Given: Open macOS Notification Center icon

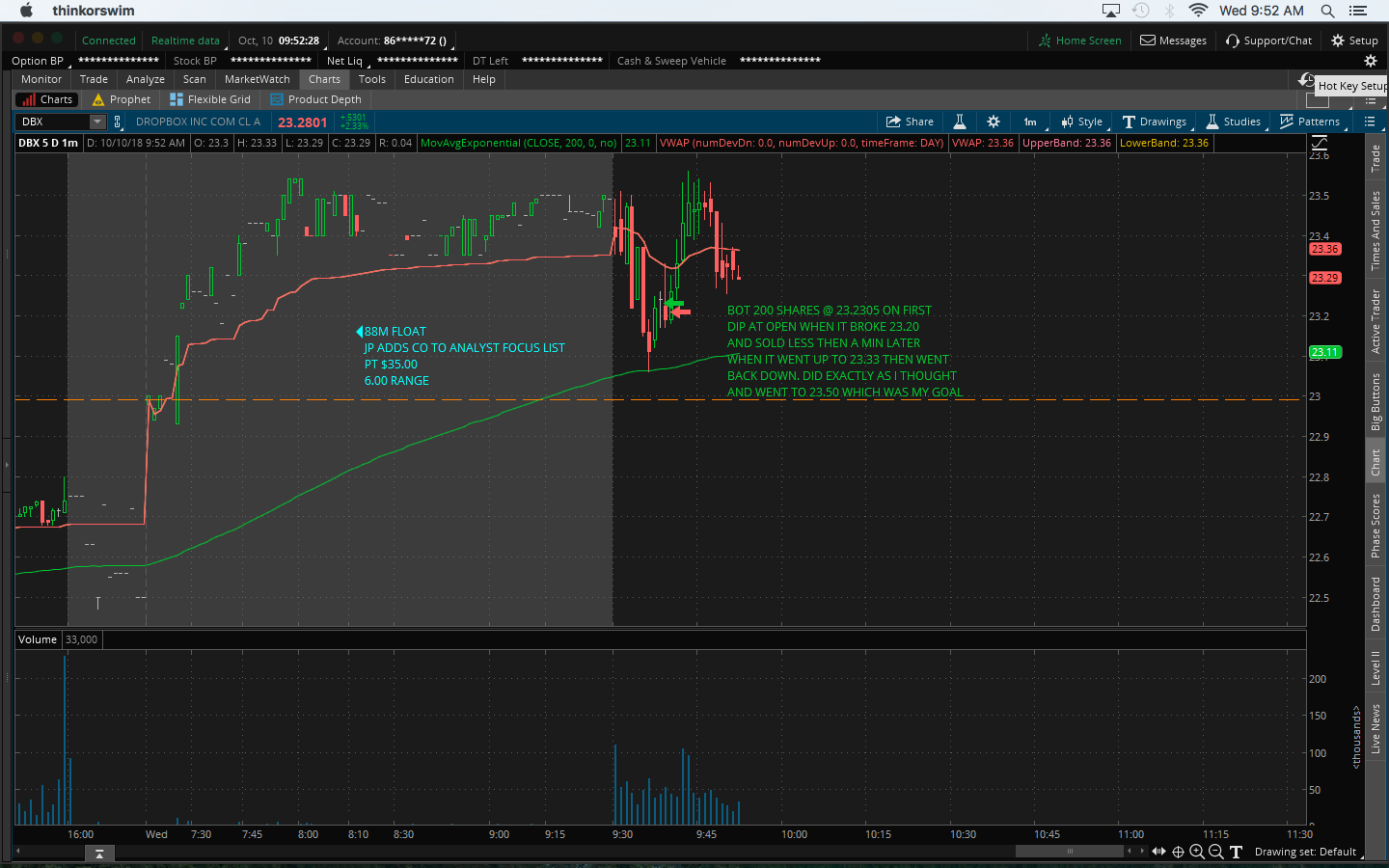Looking at the screenshot, I should [1358, 11].
